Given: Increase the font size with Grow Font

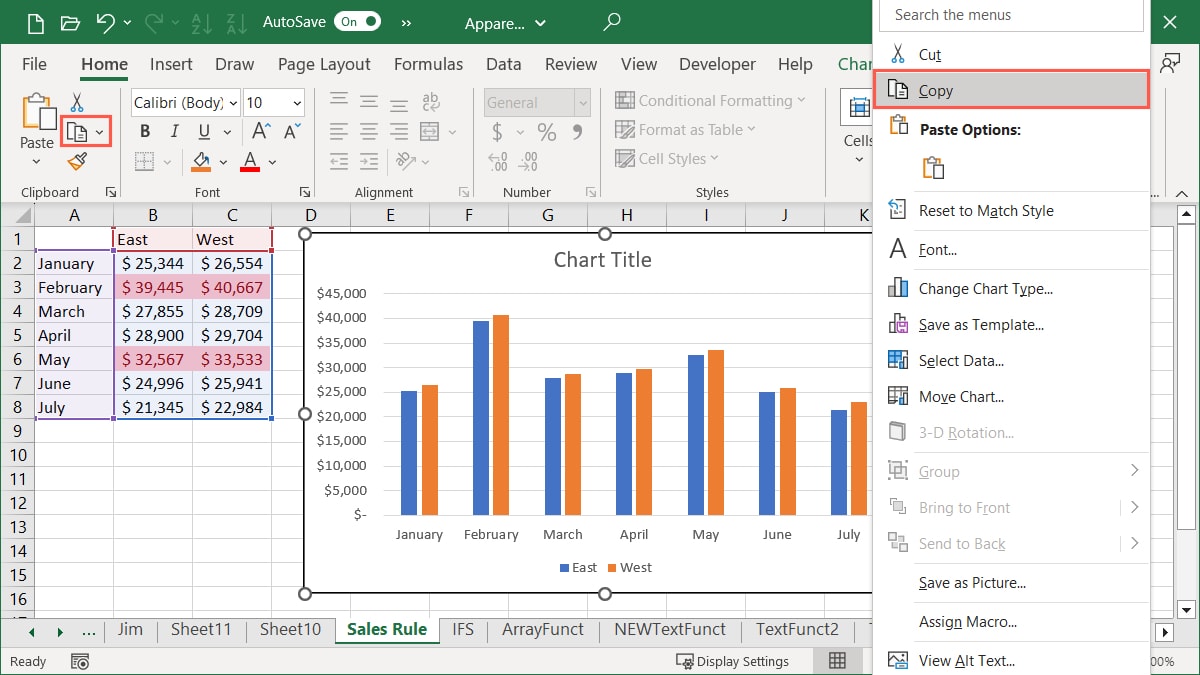Looking at the screenshot, I should click(258, 131).
